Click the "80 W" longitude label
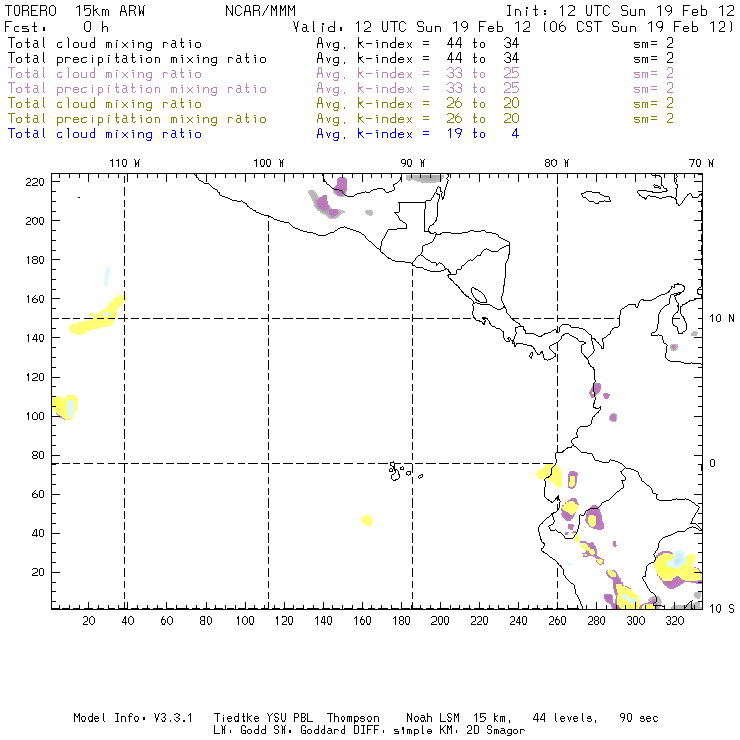This screenshot has width=740, height=740. 557,163
